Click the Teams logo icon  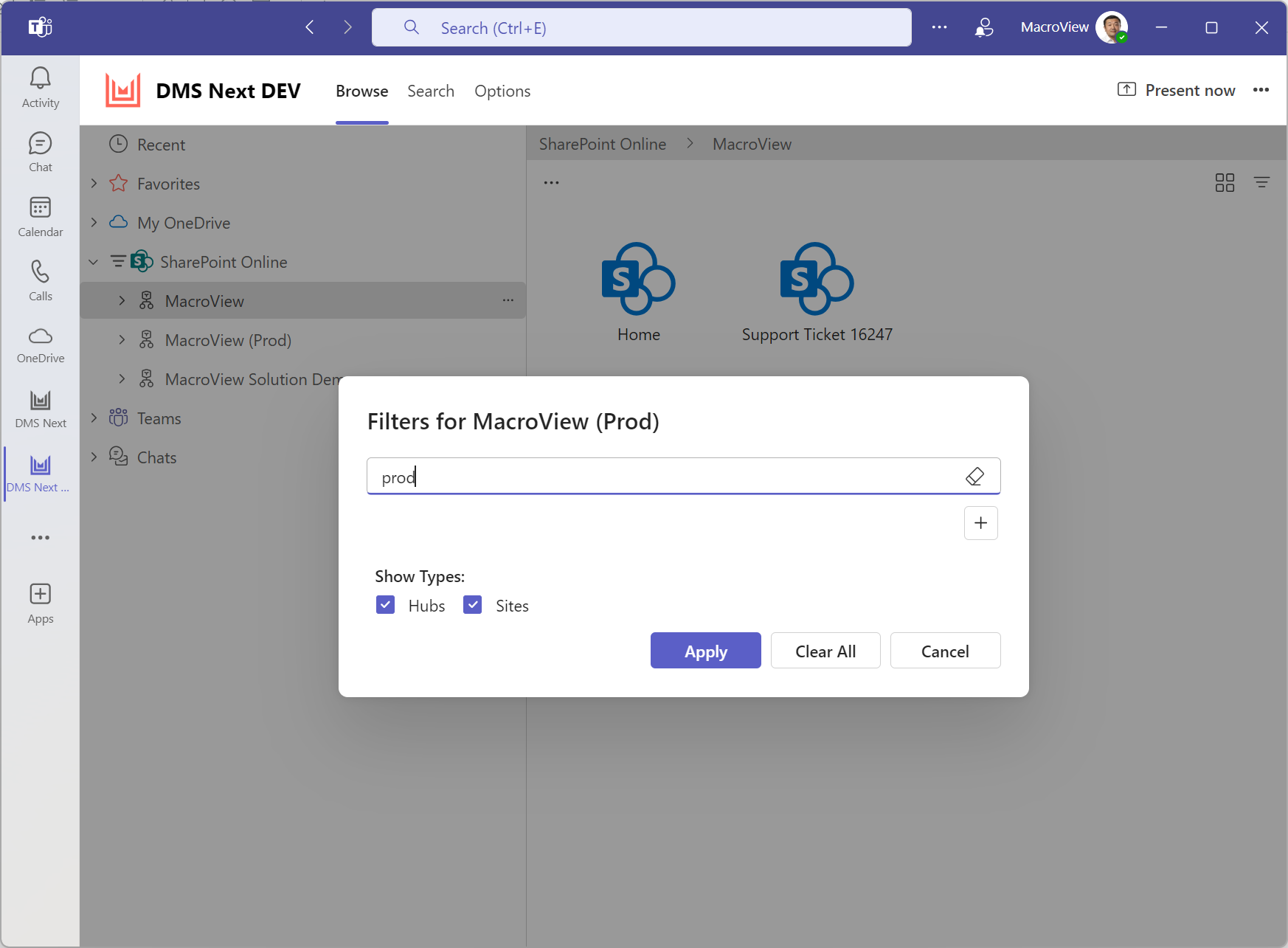(41, 28)
